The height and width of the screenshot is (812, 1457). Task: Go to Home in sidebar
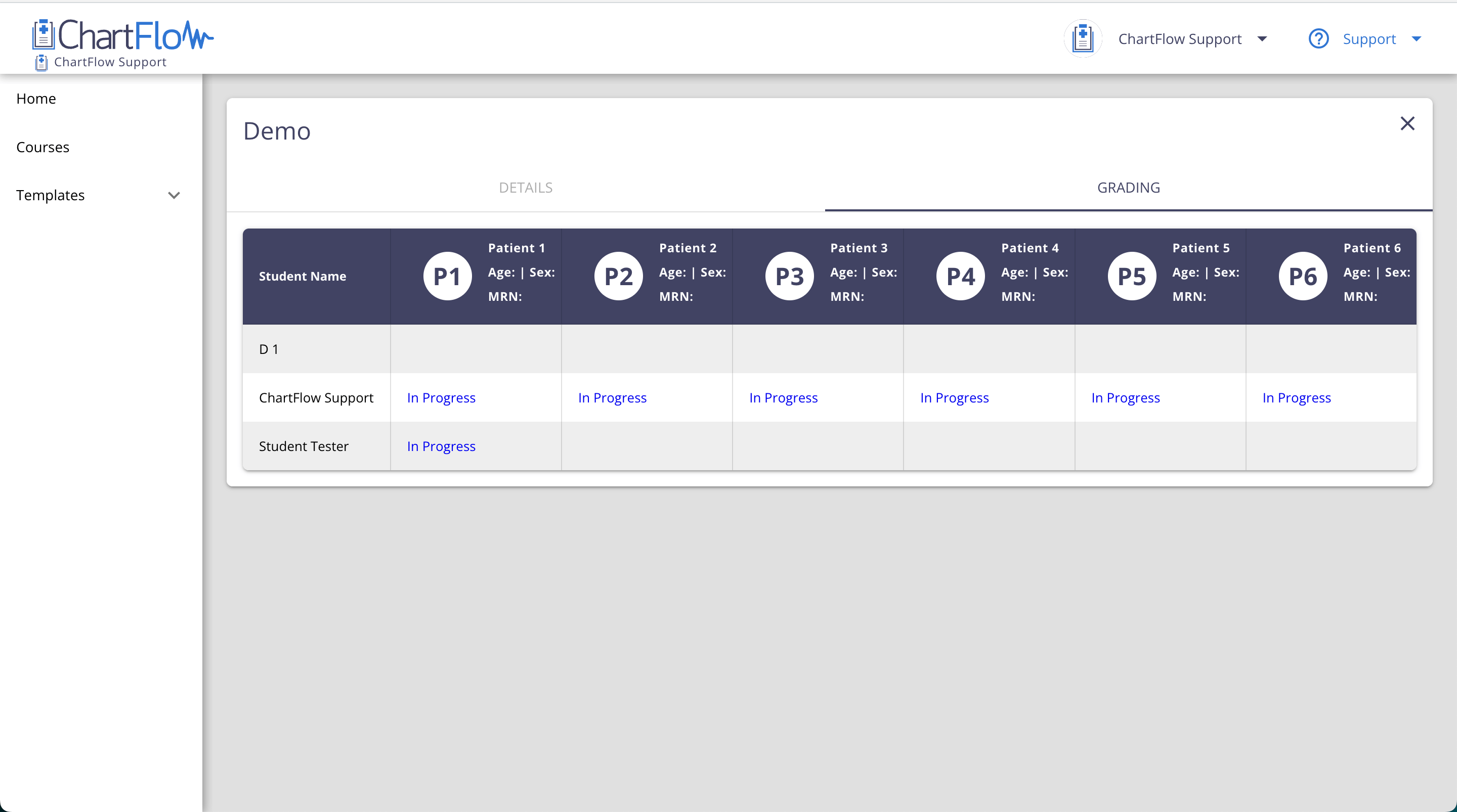pyautogui.click(x=36, y=99)
